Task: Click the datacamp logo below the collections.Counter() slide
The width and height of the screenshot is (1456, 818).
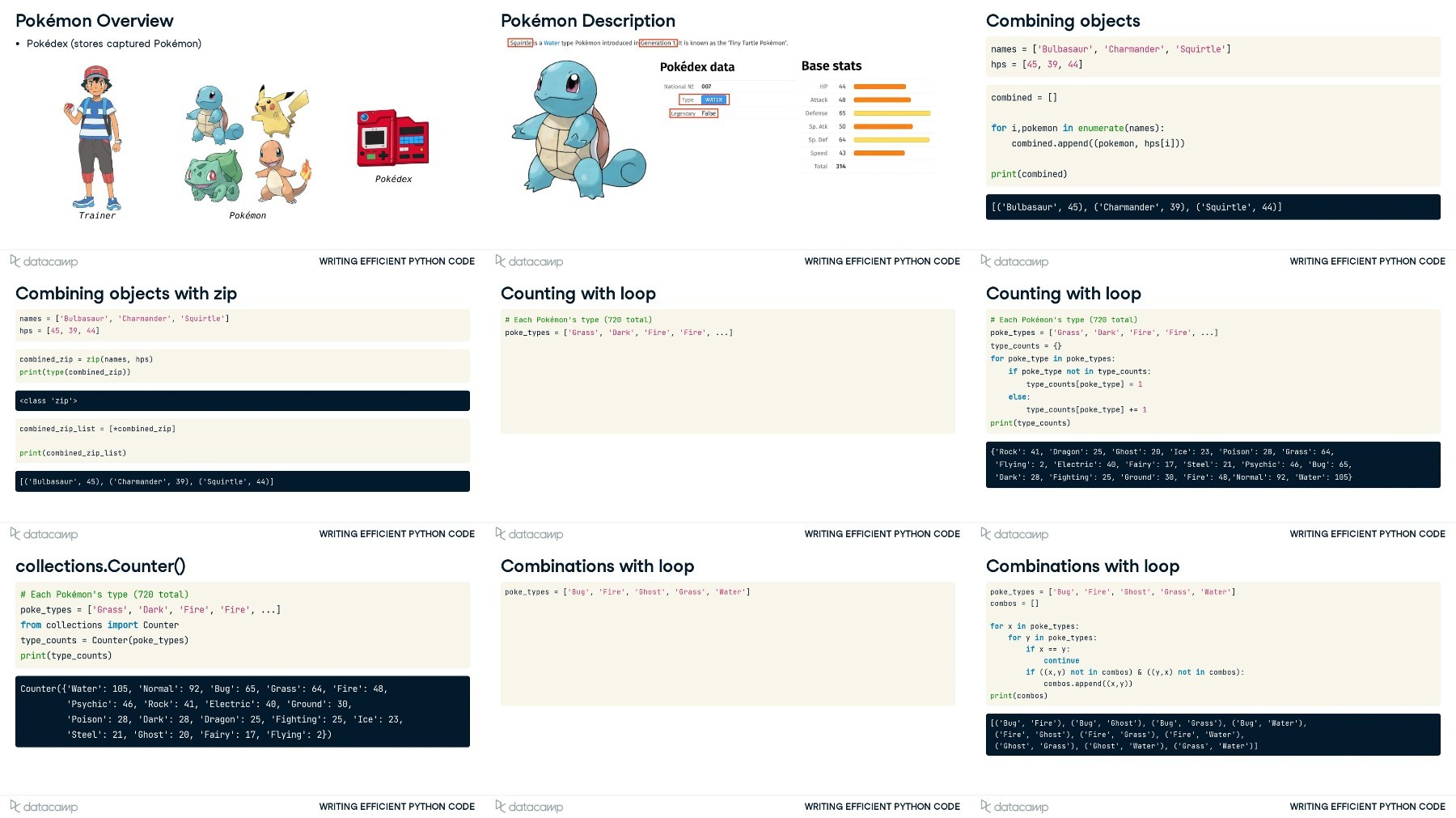Action: point(44,807)
